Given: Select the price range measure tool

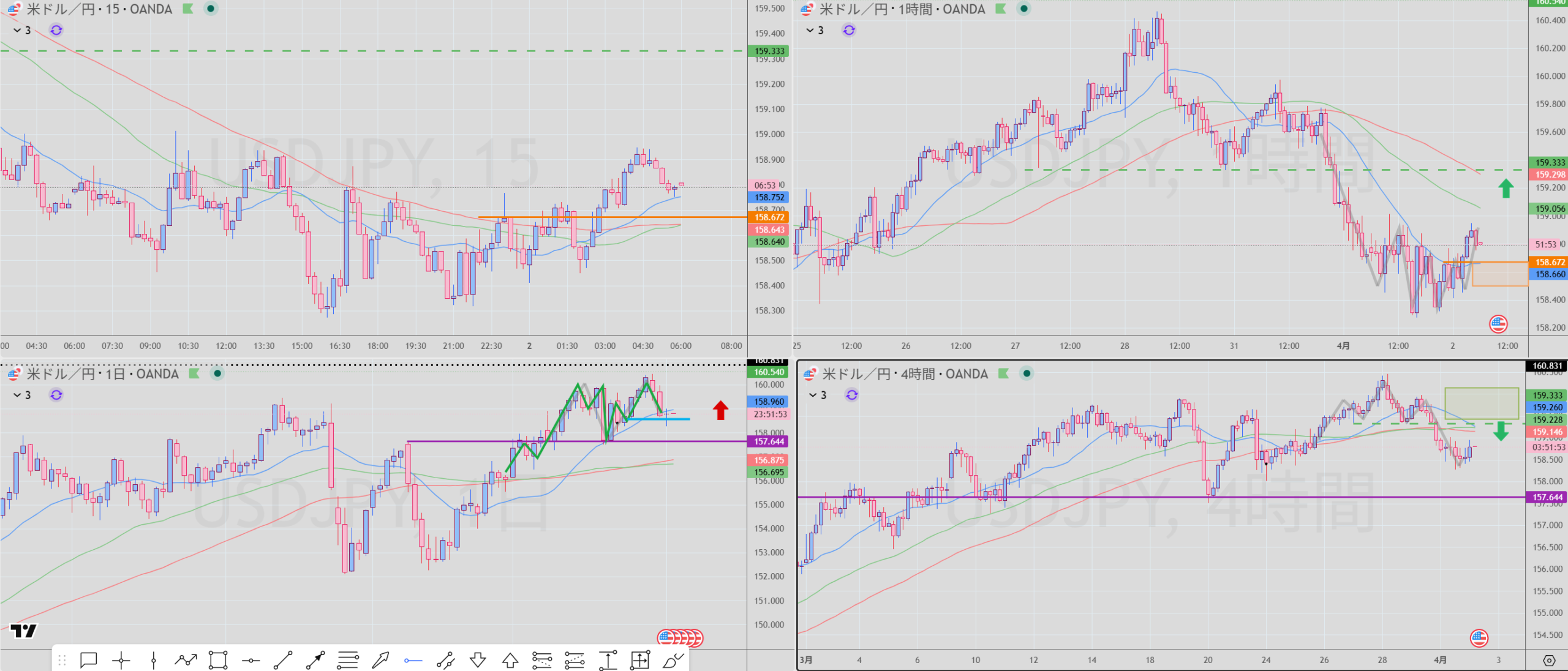Looking at the screenshot, I should 608,660.
